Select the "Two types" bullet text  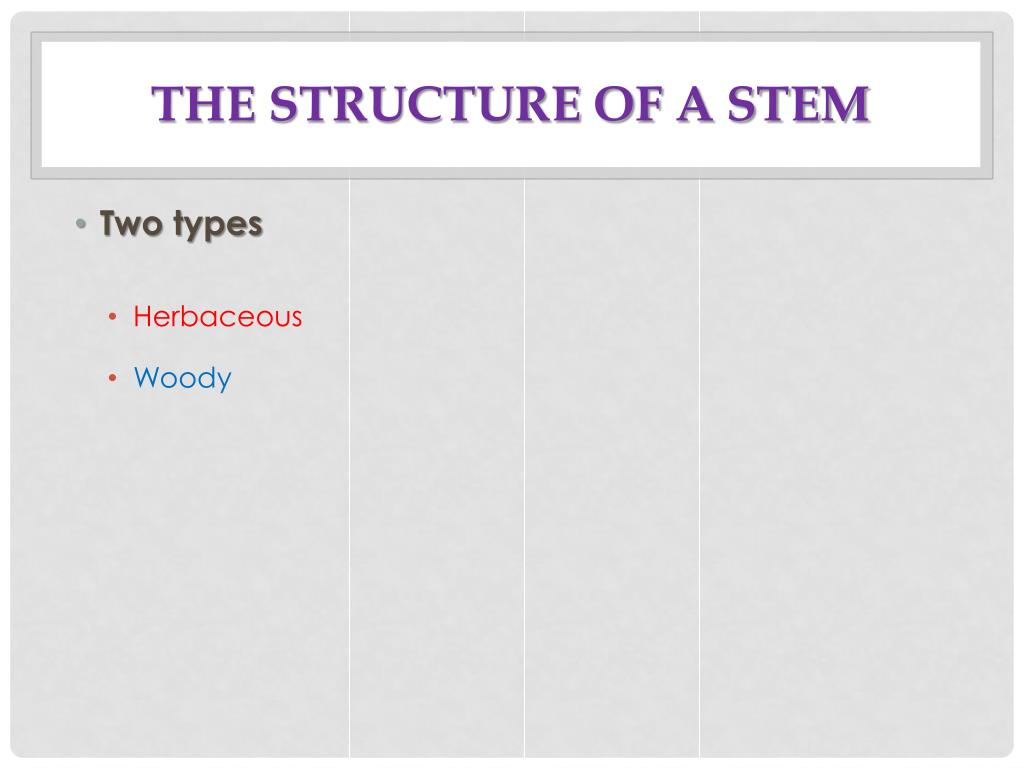pyautogui.click(x=181, y=224)
